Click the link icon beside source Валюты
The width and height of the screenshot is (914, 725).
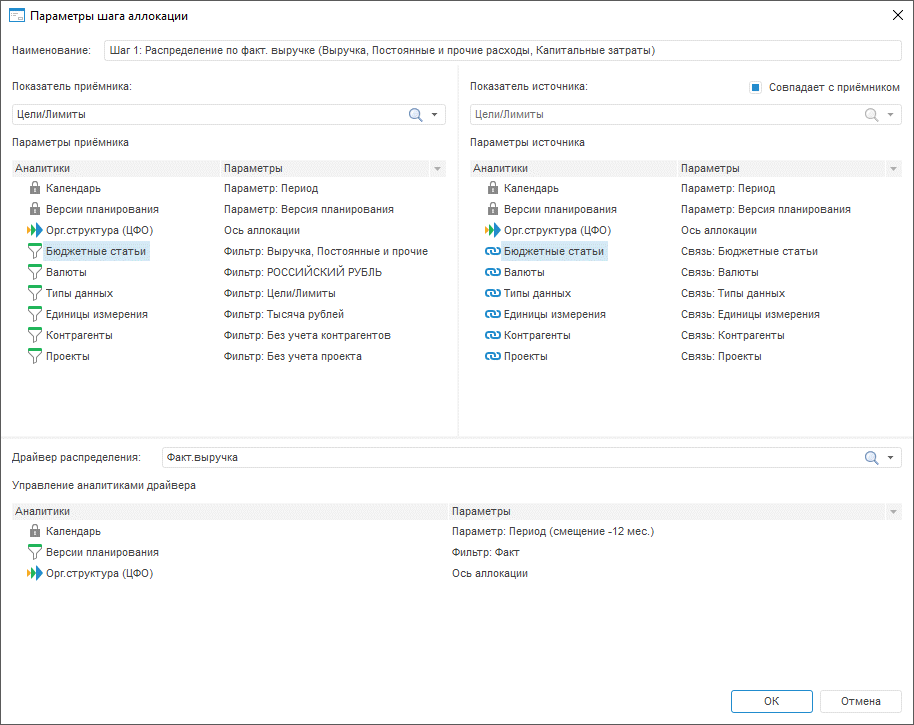pyautogui.click(x=491, y=272)
